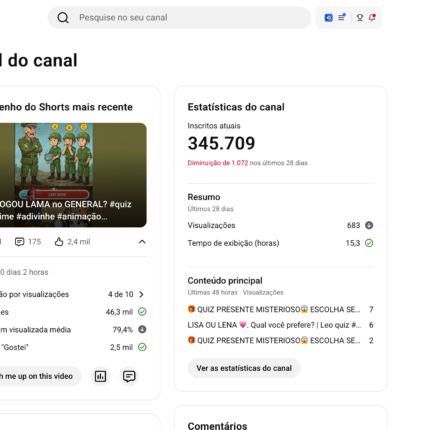Click the green check beside Tempo de exibição
Viewport: 430px width, 430px height.
click(369, 243)
